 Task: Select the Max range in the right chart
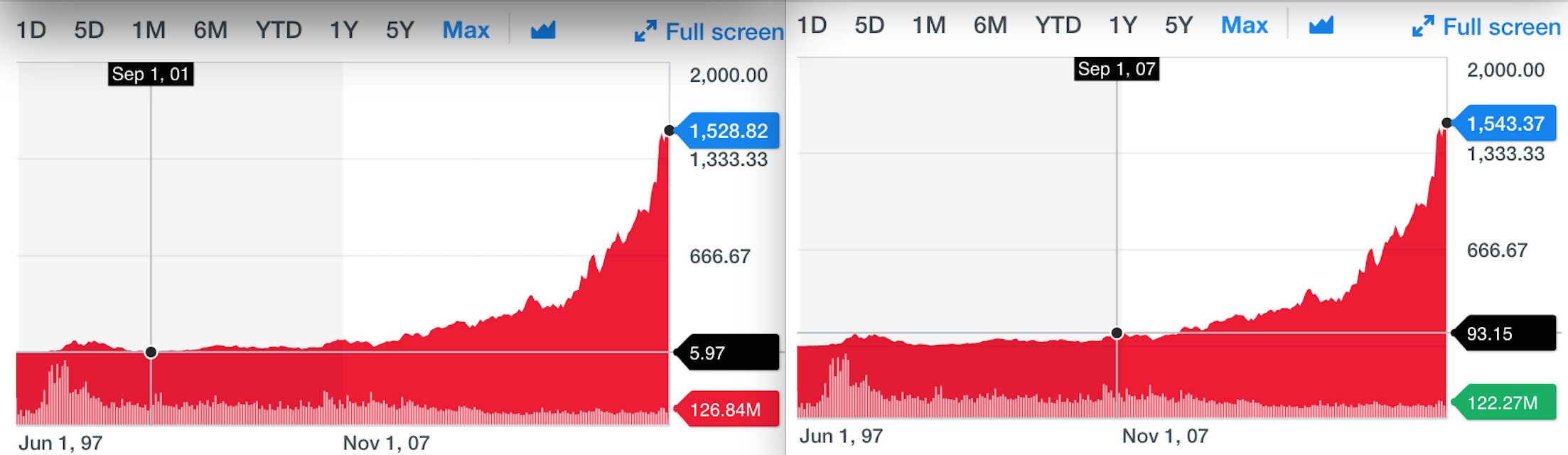1244,26
